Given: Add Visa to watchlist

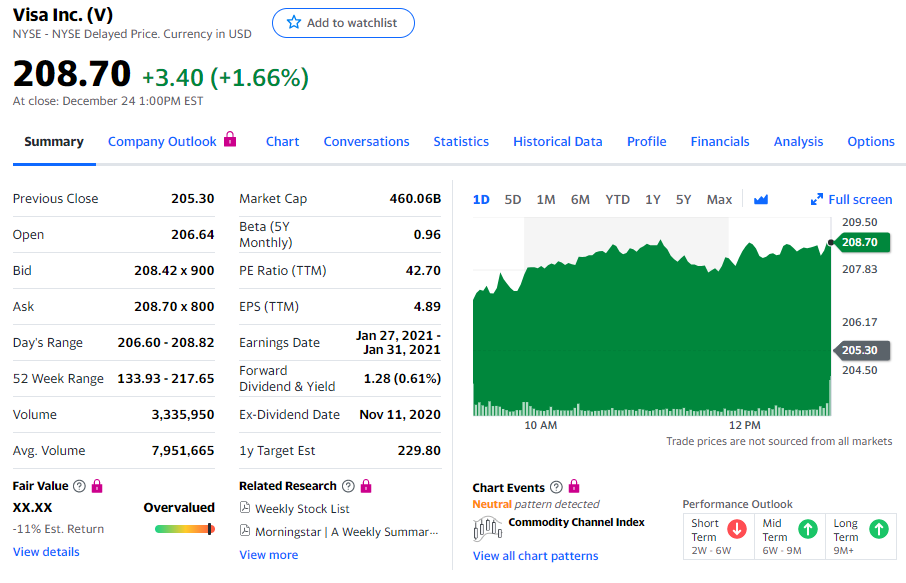Looking at the screenshot, I should pyautogui.click(x=343, y=23).
